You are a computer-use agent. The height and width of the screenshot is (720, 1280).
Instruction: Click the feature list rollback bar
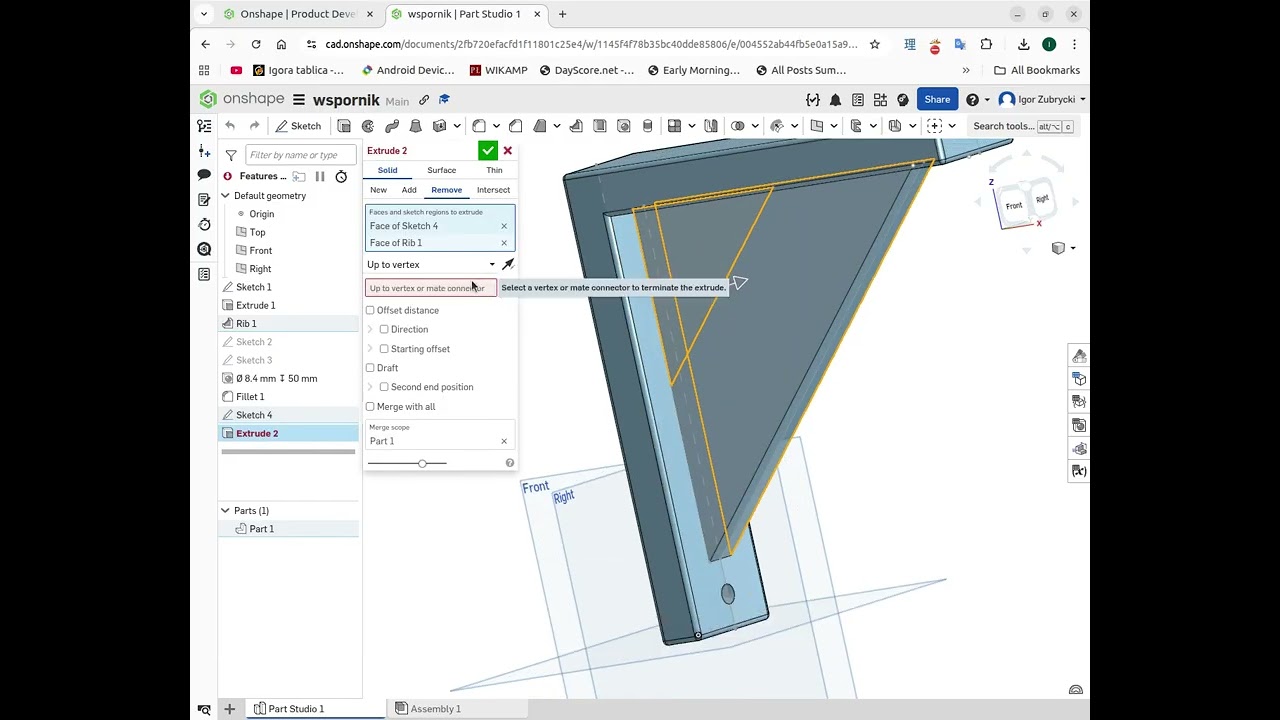[x=288, y=452]
